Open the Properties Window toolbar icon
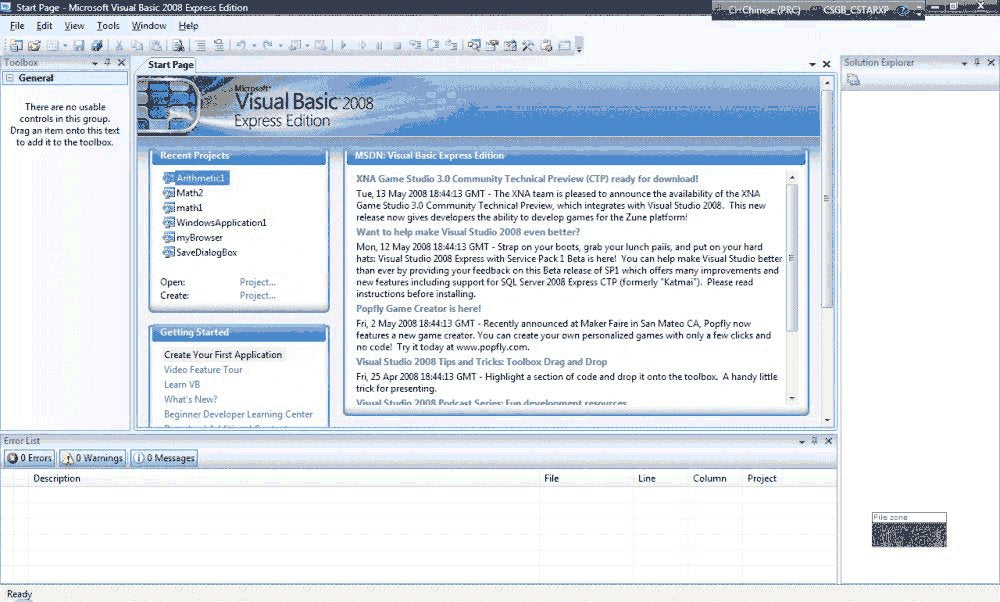The width and height of the screenshot is (1000, 602). coord(492,45)
